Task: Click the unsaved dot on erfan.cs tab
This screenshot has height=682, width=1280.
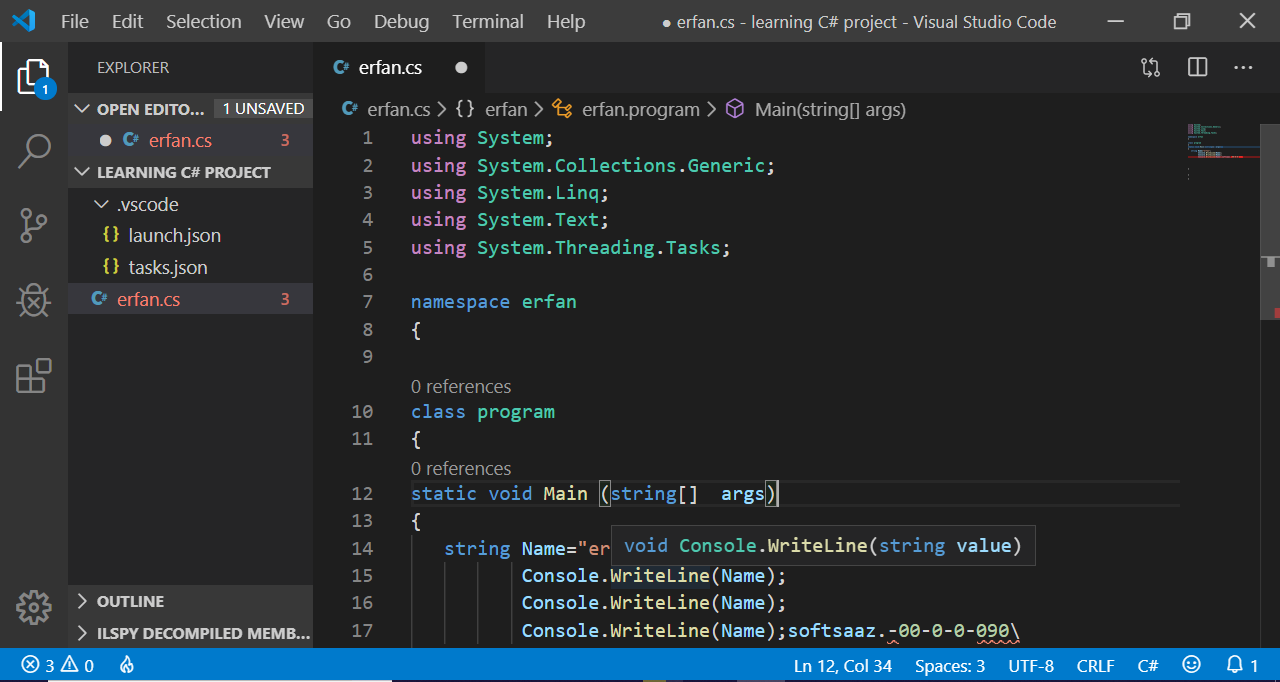Action: [461, 68]
